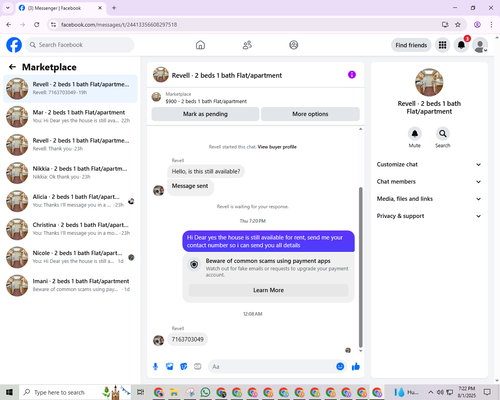The width and height of the screenshot is (500, 400).
Task: Click the shield icon in the scam warning
Action: click(194, 265)
